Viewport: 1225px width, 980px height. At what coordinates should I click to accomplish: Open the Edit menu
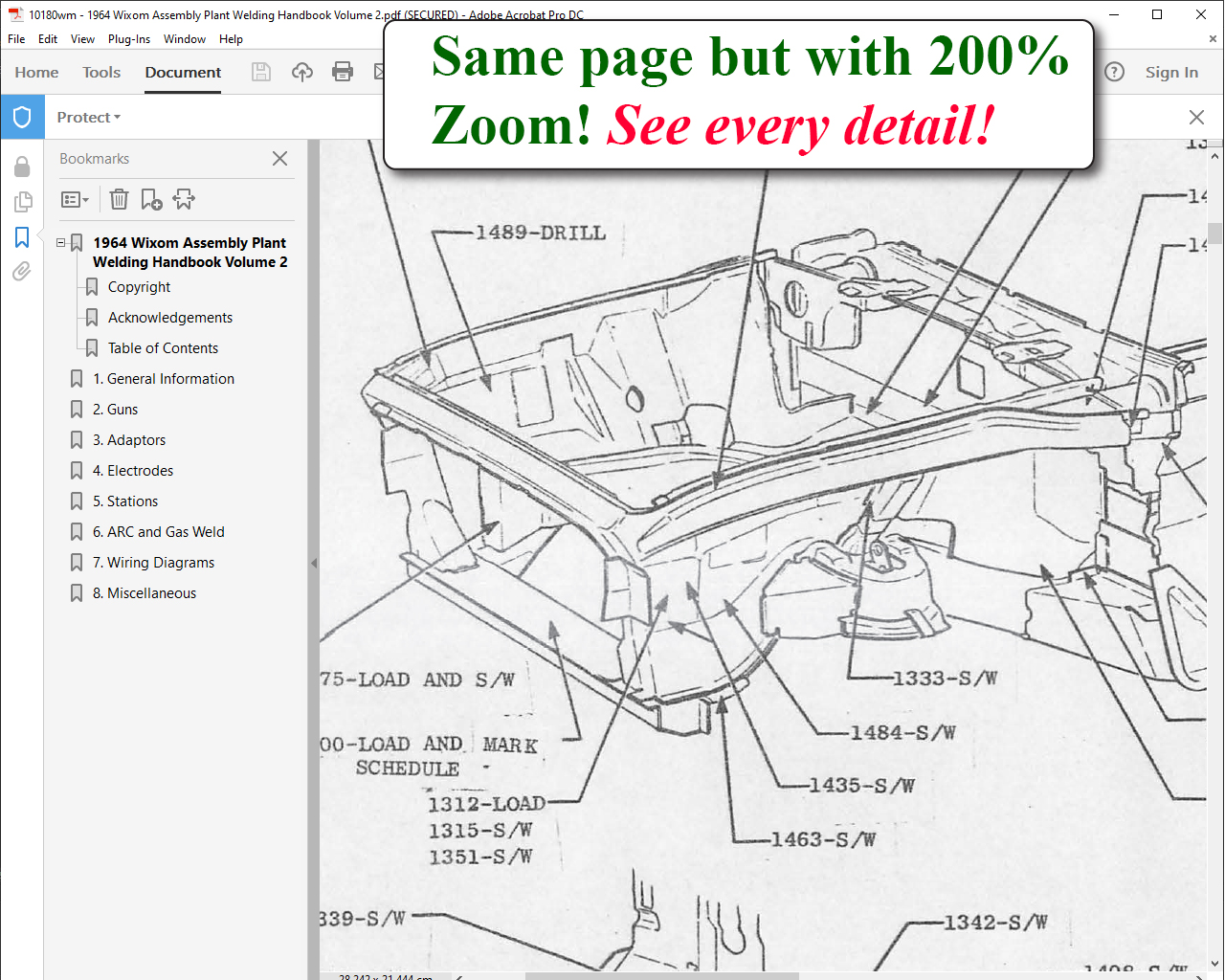(48, 39)
